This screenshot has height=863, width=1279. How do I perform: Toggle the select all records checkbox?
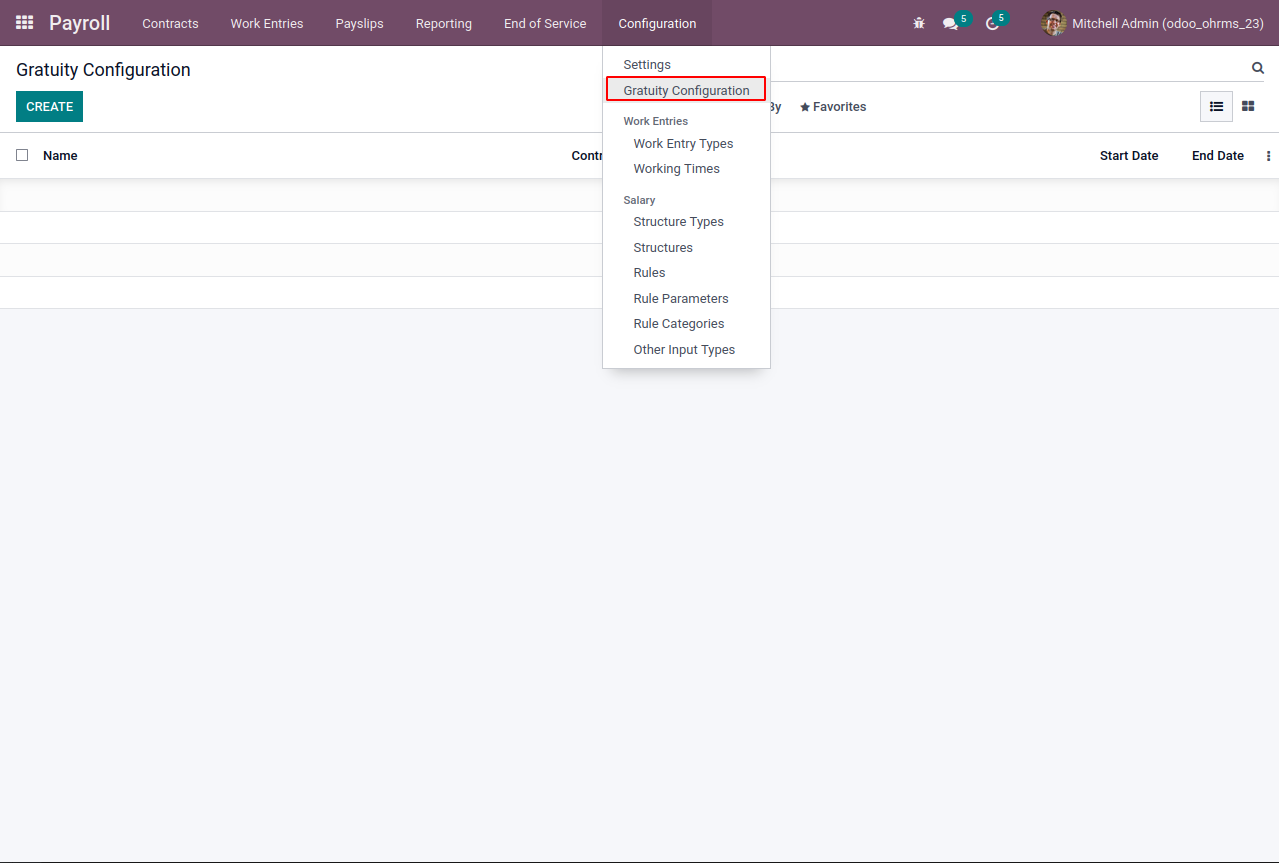22,155
